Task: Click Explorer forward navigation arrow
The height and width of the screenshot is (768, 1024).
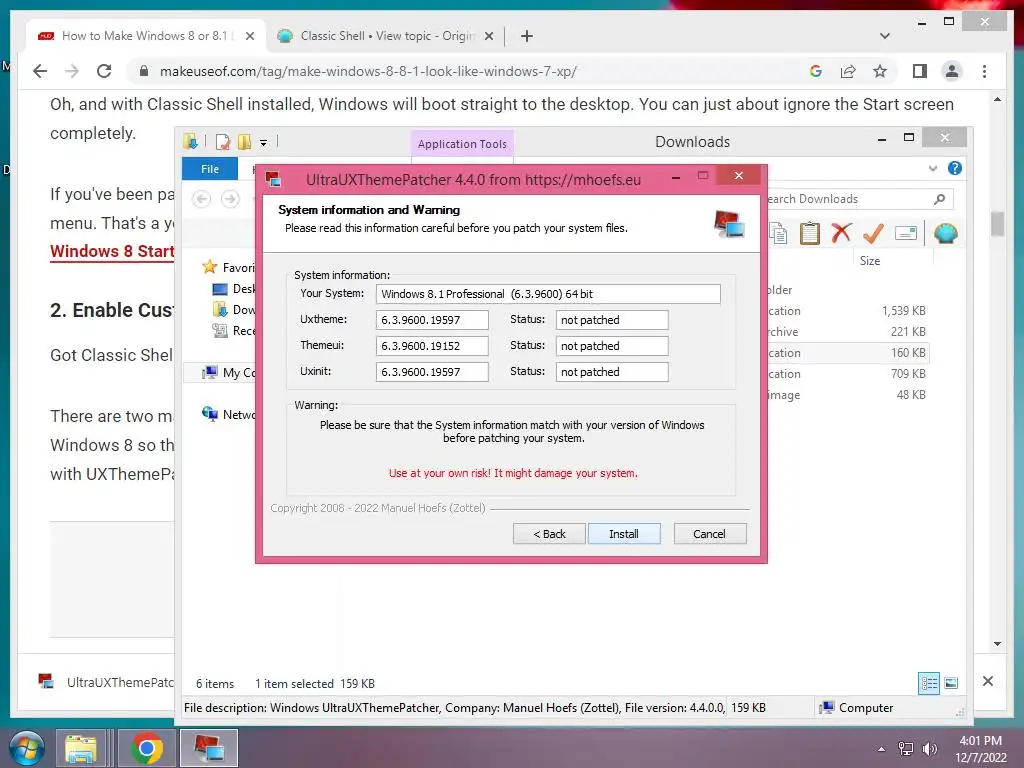Action: tap(230, 199)
